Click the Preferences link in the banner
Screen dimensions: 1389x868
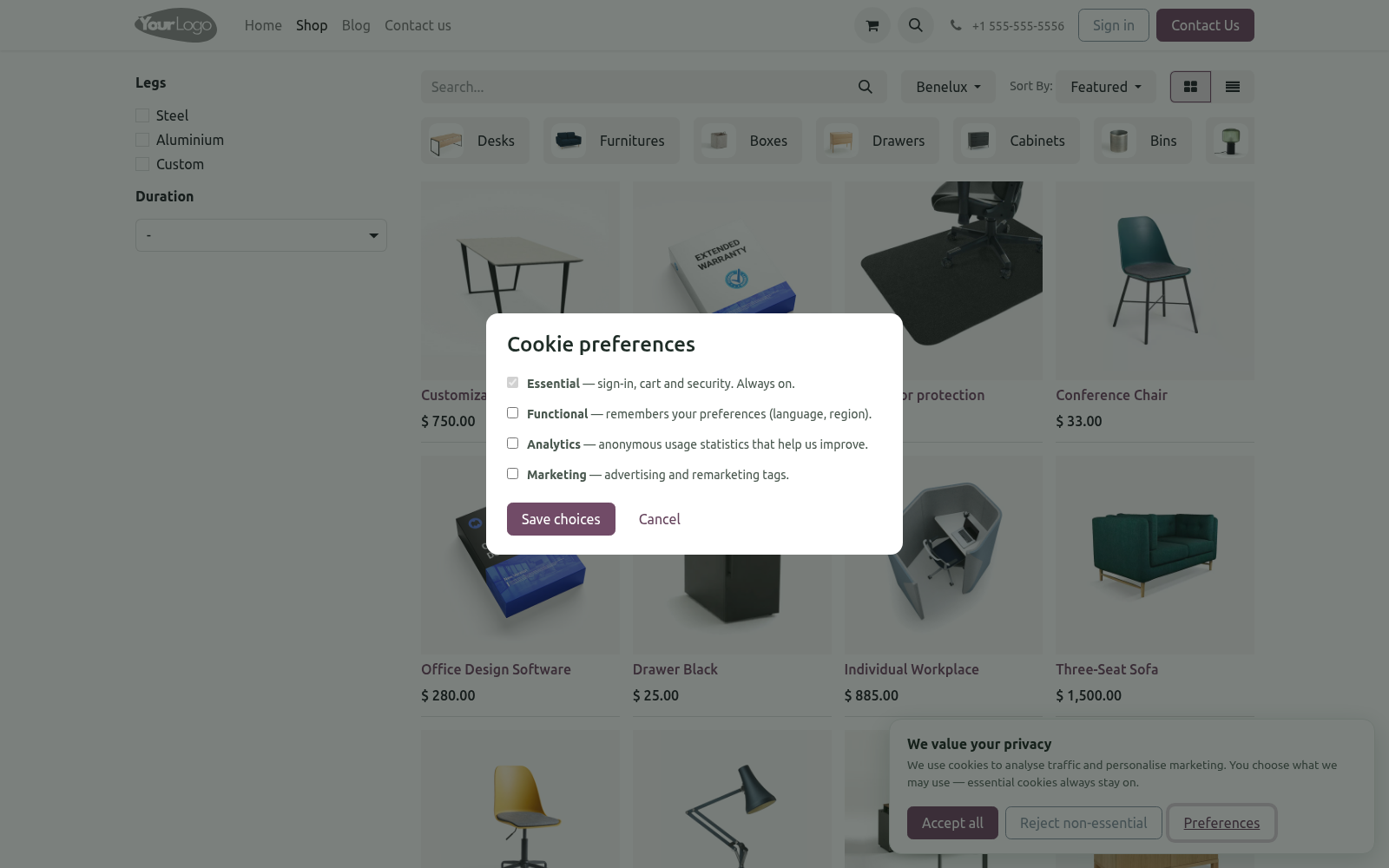[x=1221, y=823]
